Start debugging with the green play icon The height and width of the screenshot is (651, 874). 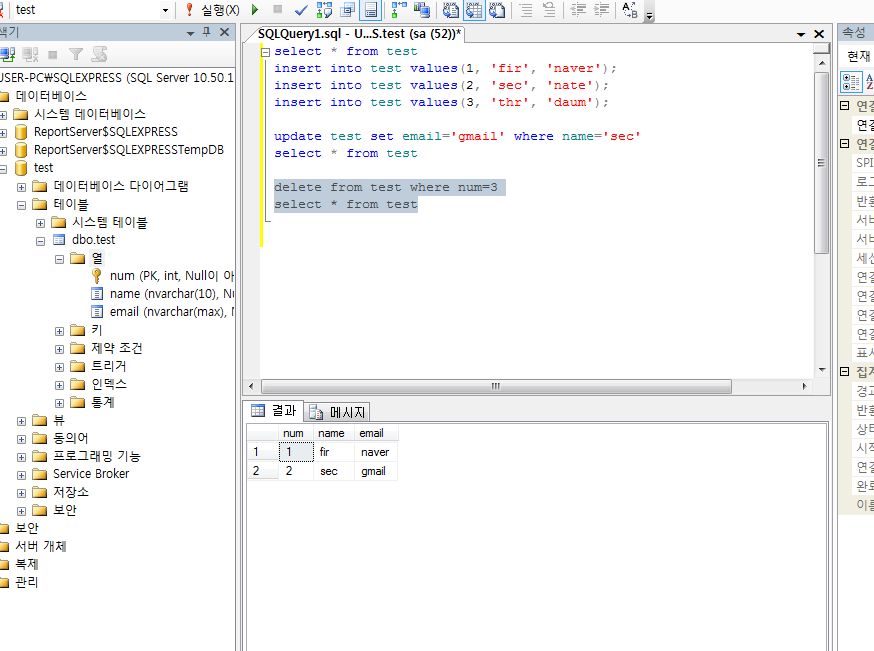(x=255, y=9)
